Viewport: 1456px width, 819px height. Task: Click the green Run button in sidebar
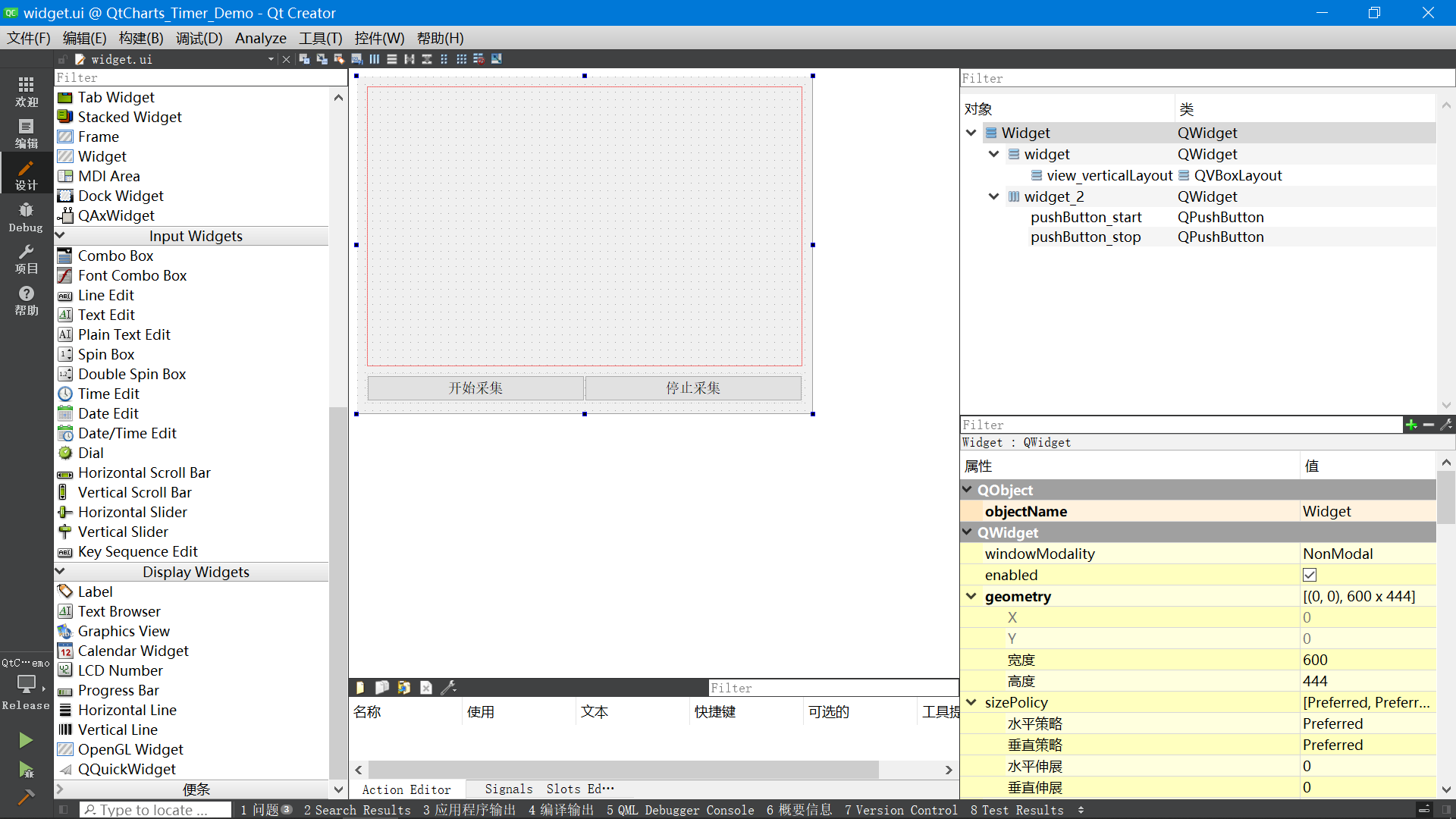click(x=26, y=739)
